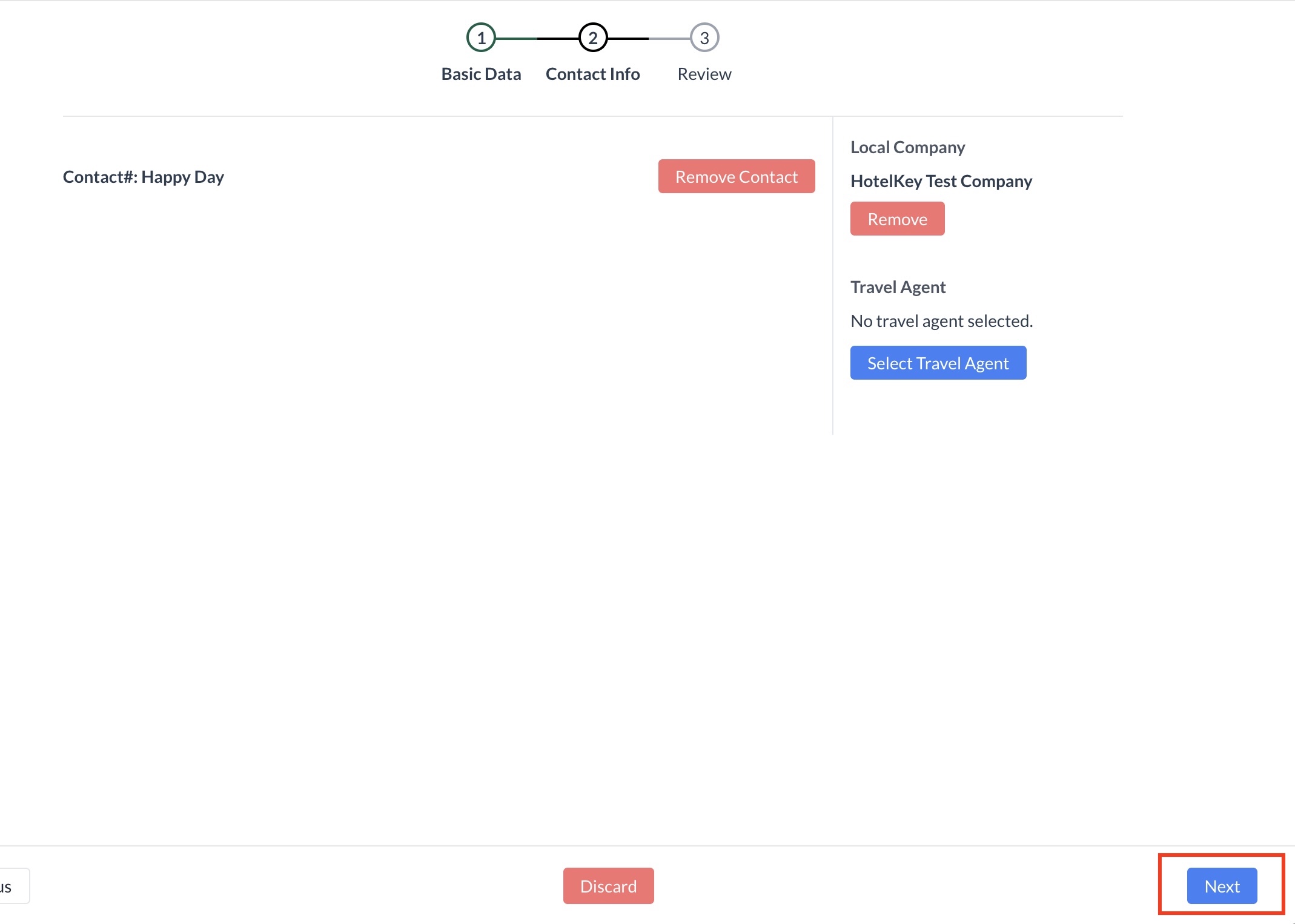Click the Local Company section title
The image size is (1295, 924).
(907, 147)
